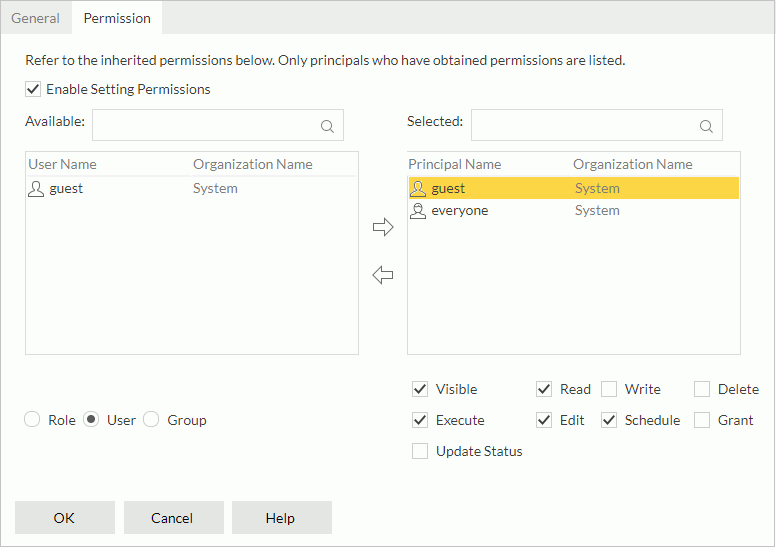The height and width of the screenshot is (548, 776).
Task: Click guest user icon in Selected list
Action: 419,188
